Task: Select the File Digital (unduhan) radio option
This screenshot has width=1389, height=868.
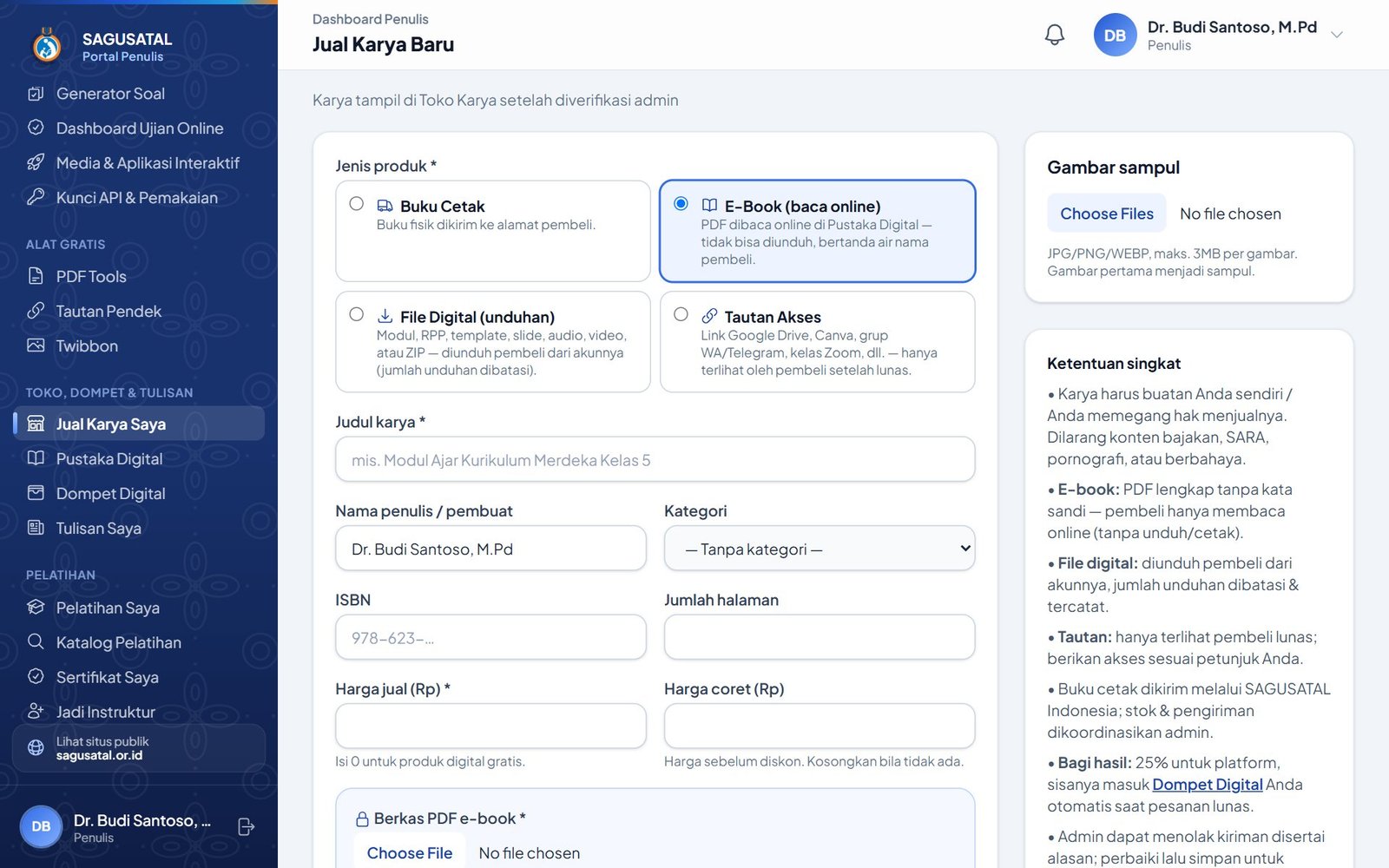Action: [x=356, y=314]
